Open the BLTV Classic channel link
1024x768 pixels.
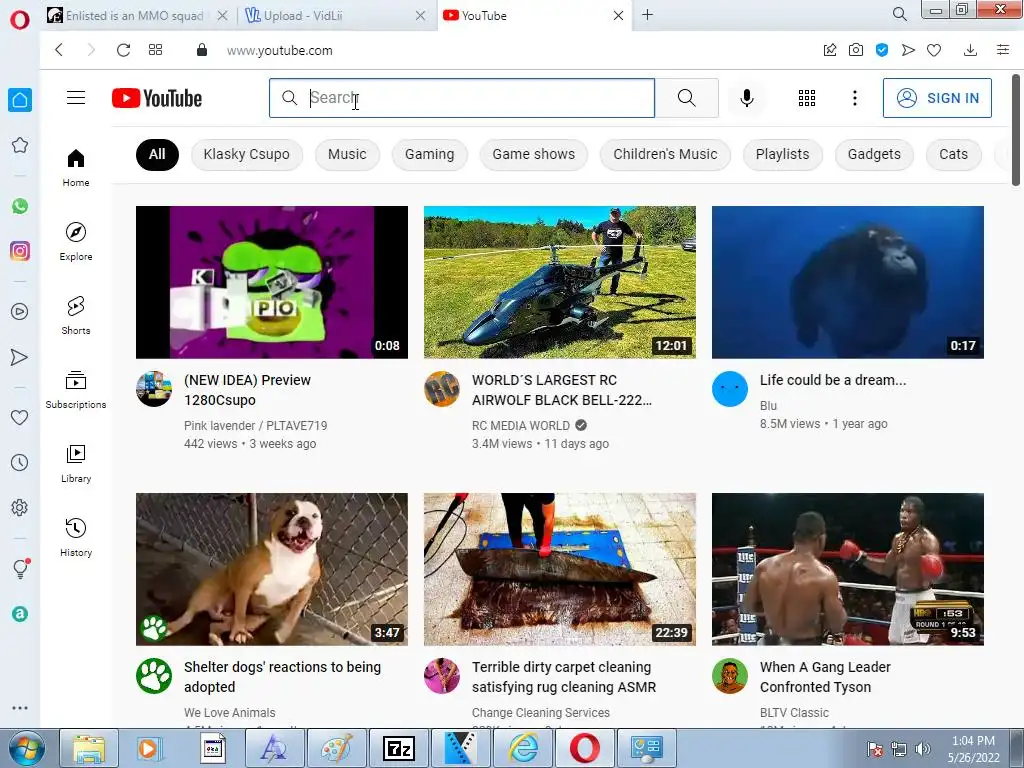[794, 712]
